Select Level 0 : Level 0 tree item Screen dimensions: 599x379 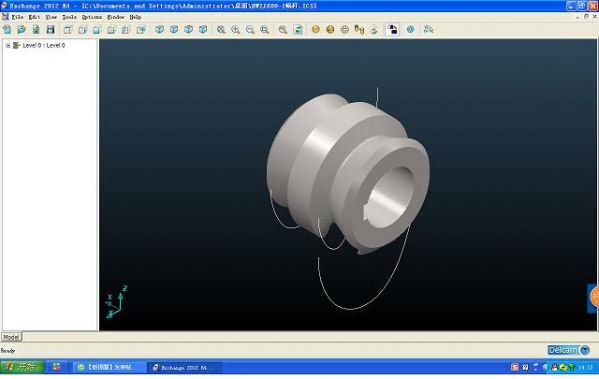(x=44, y=45)
